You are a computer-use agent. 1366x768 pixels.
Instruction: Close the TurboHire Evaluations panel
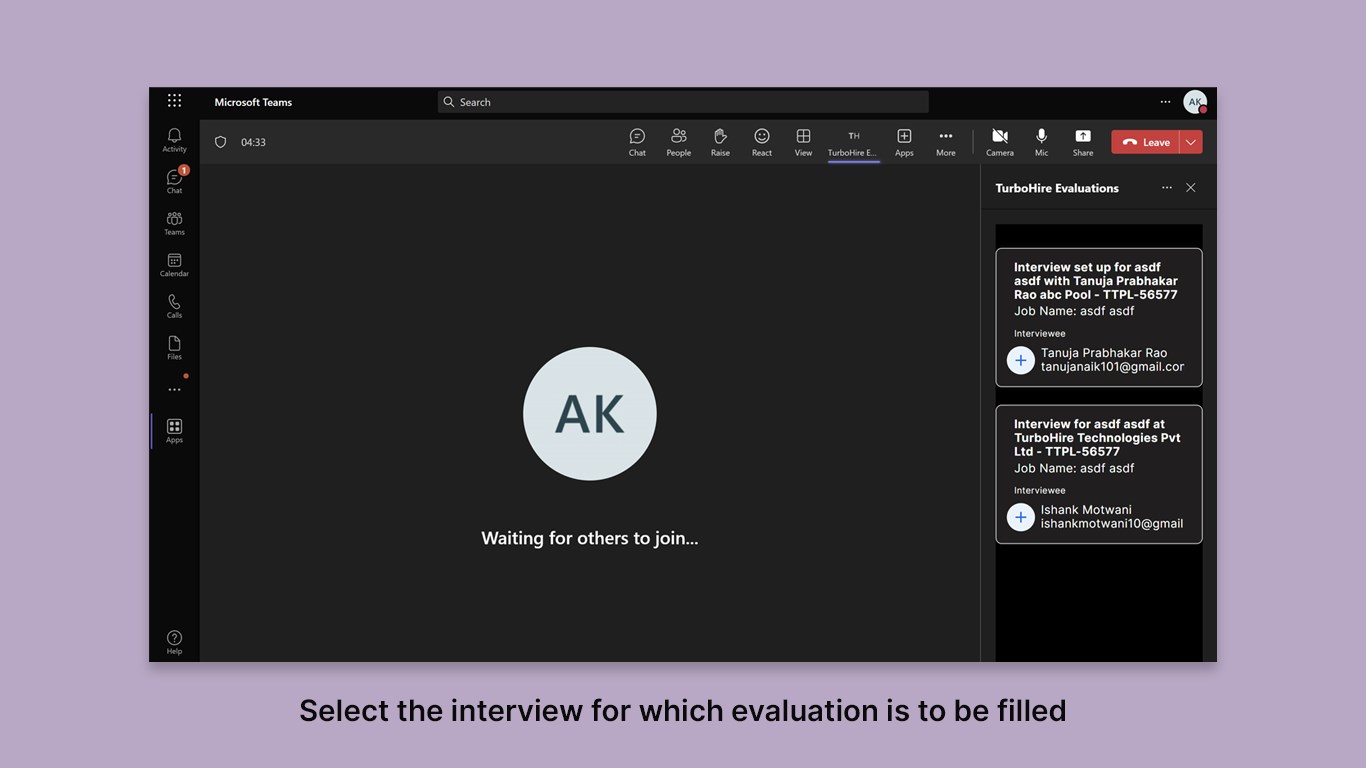1191,188
